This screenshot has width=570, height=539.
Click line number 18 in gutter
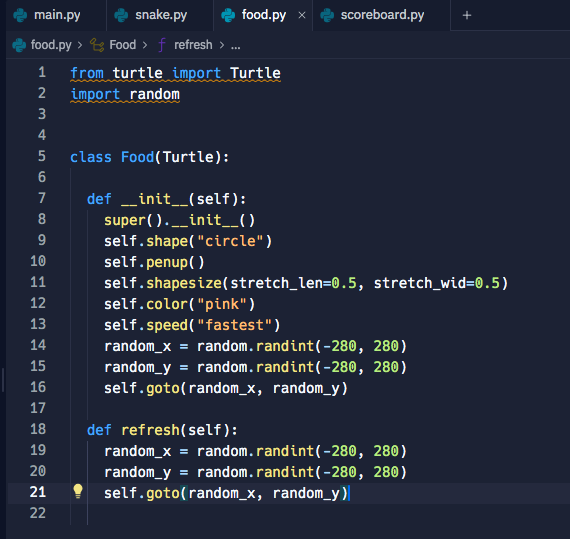click(x=38, y=429)
